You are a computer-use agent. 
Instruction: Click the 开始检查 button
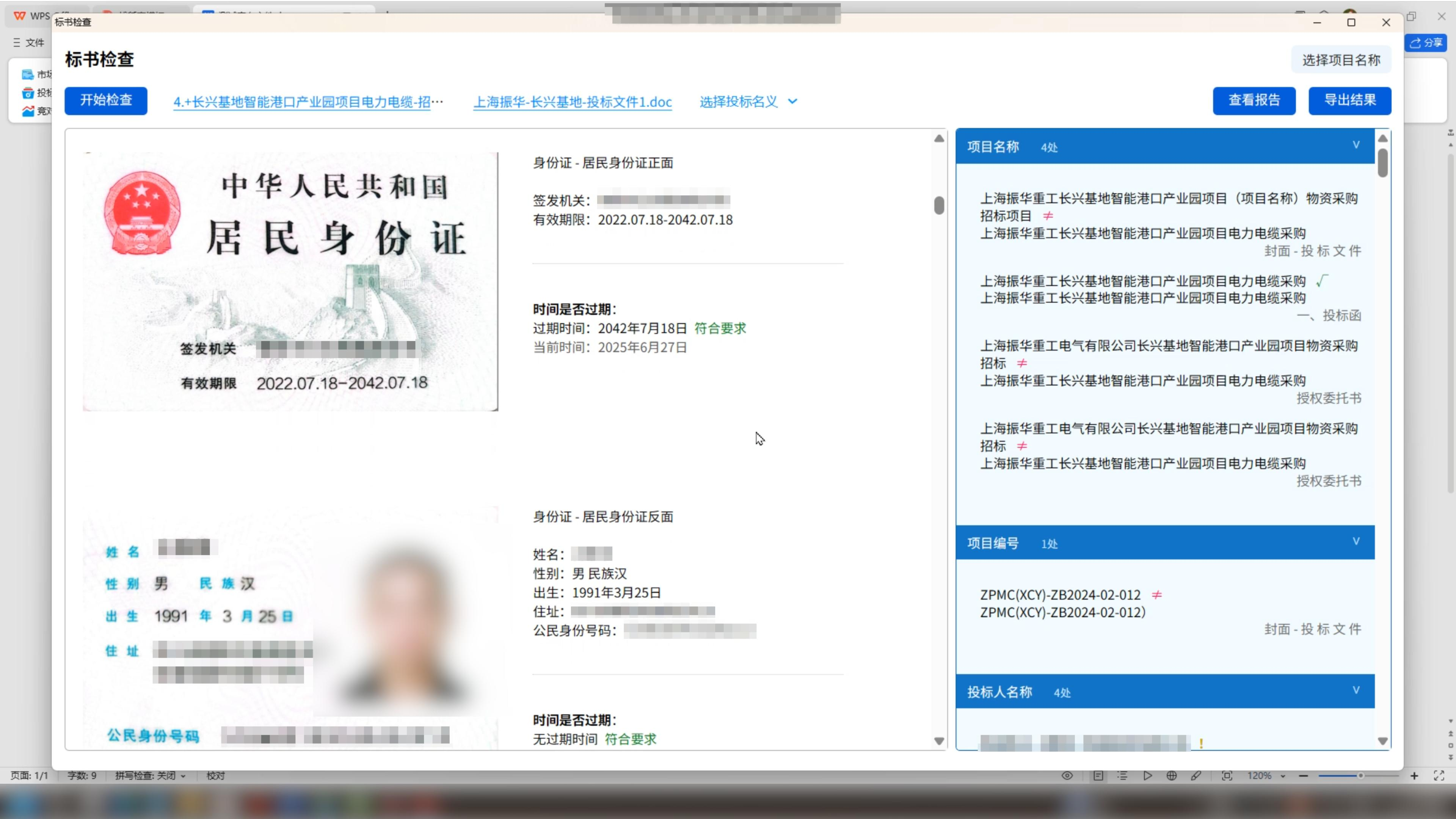pos(106,100)
